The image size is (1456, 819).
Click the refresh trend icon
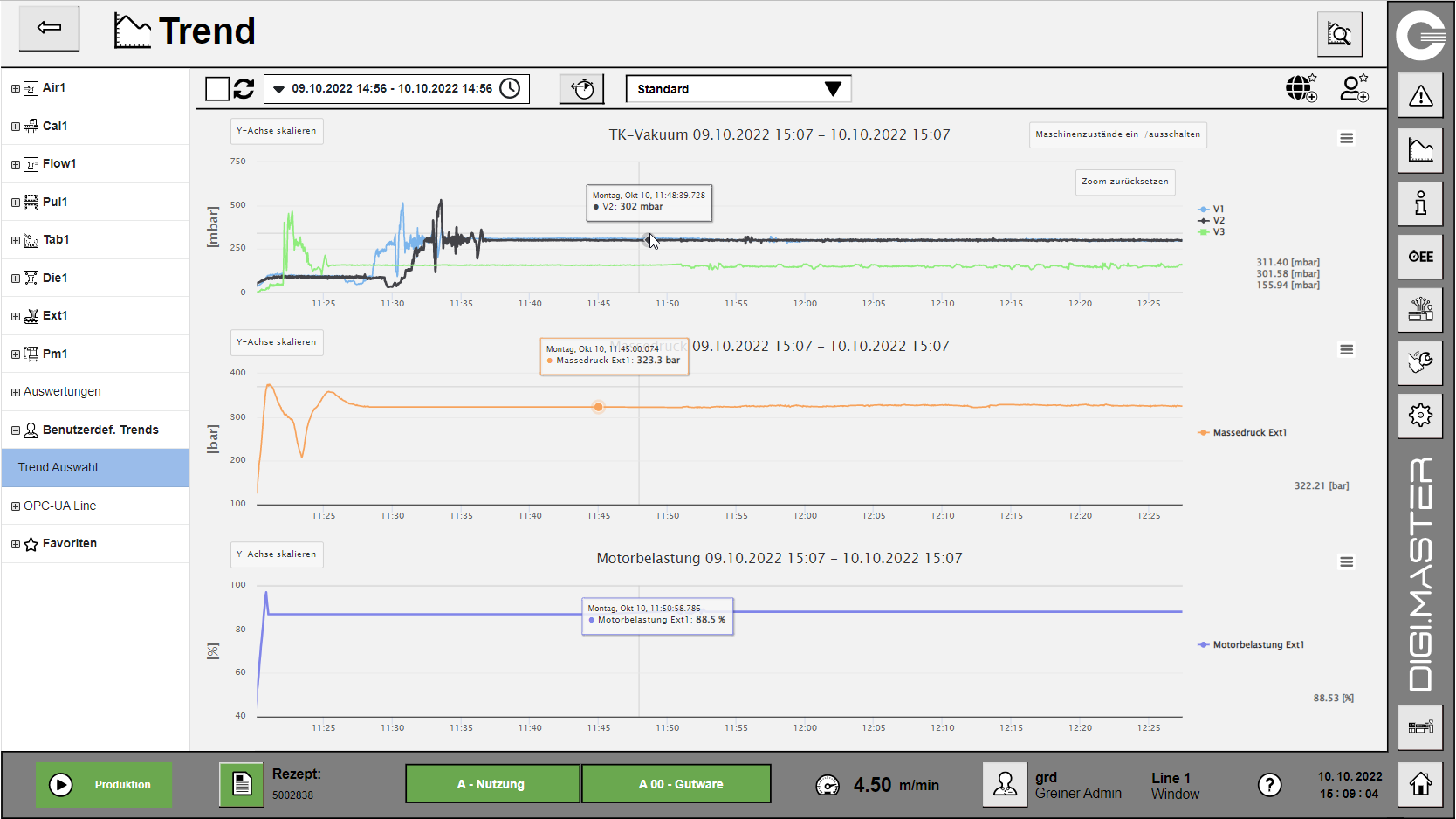coord(244,88)
